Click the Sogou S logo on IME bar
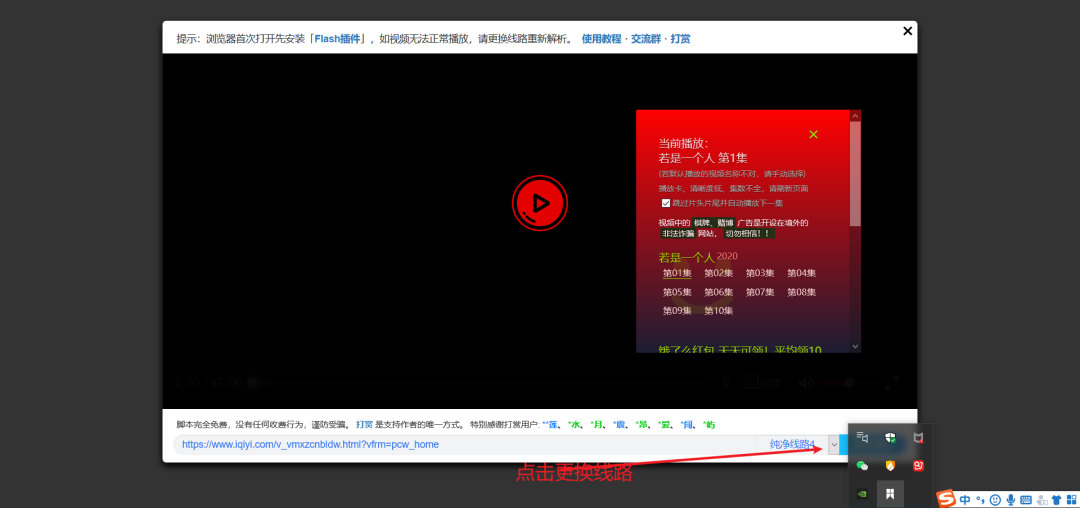The height and width of the screenshot is (508, 1080). click(x=948, y=498)
